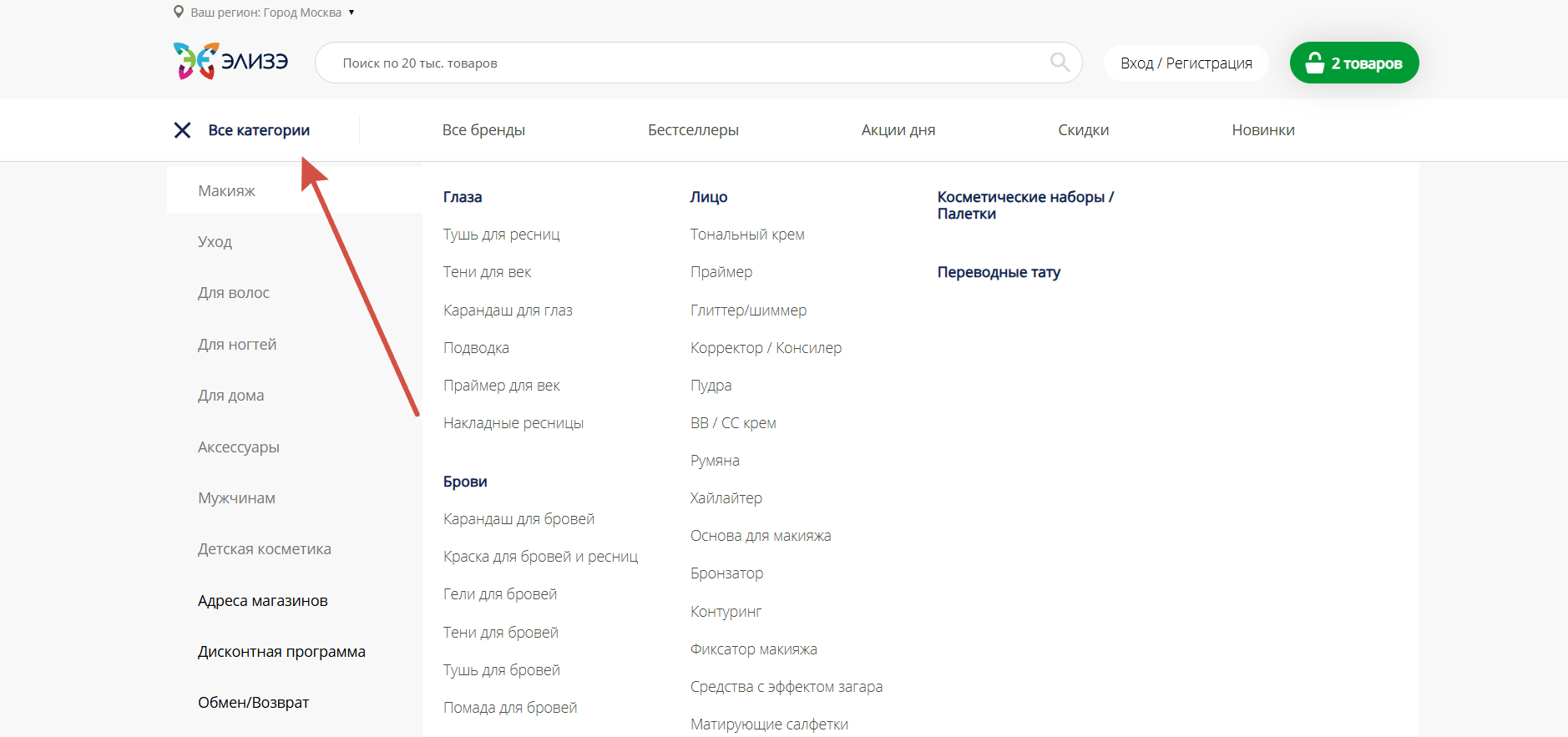Click the Элизэ logo
Screen dimensions: 1568x737
coord(230,62)
